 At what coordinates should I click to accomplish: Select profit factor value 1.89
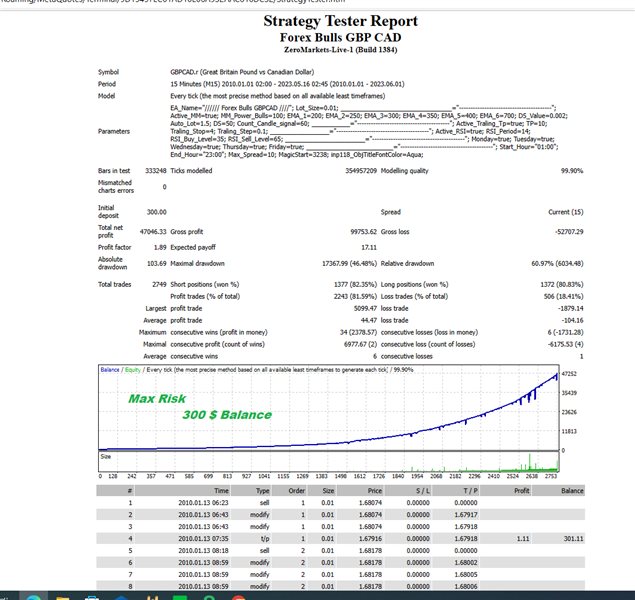click(x=160, y=247)
